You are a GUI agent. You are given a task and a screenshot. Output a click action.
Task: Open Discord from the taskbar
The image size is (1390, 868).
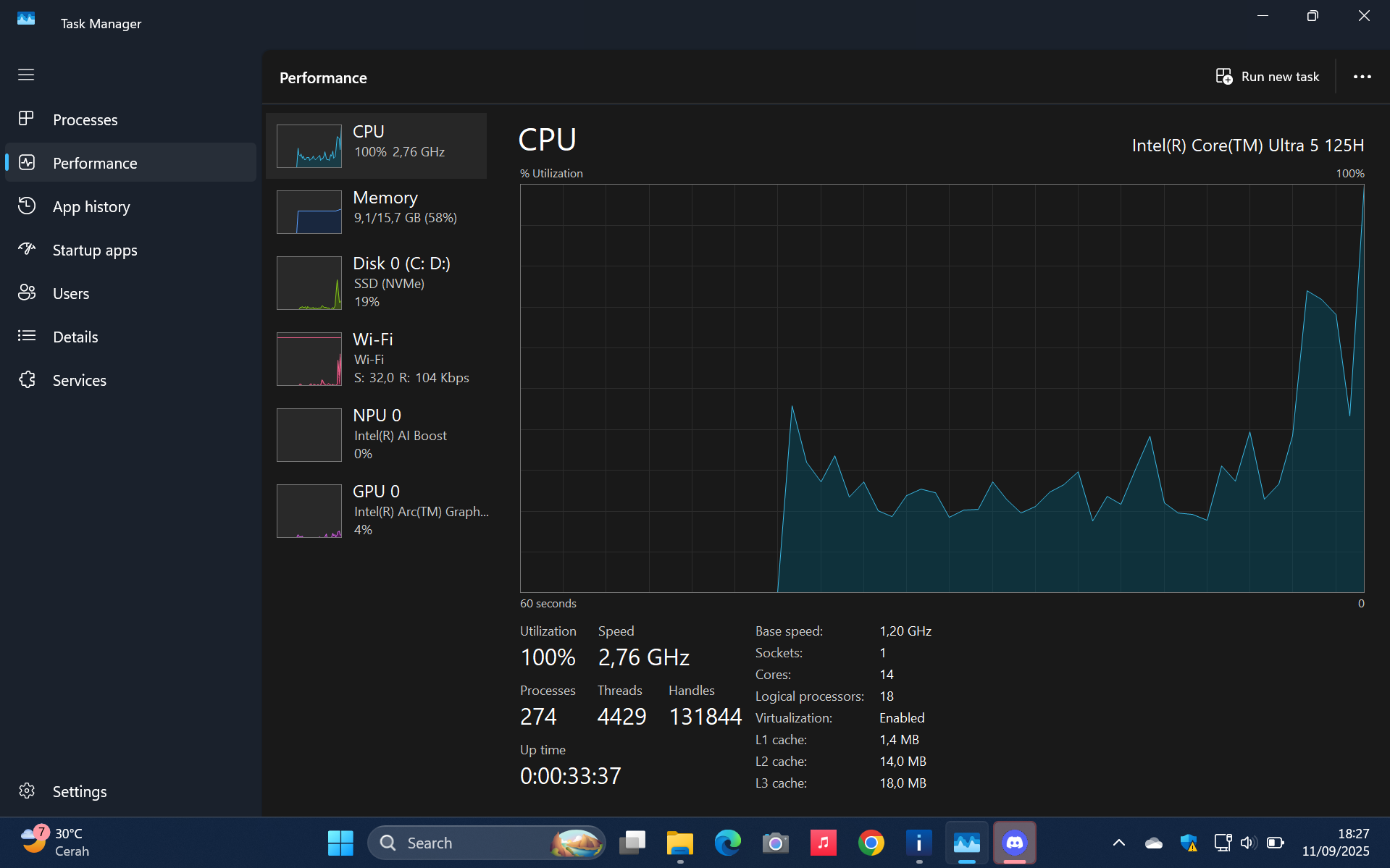[x=1015, y=843]
